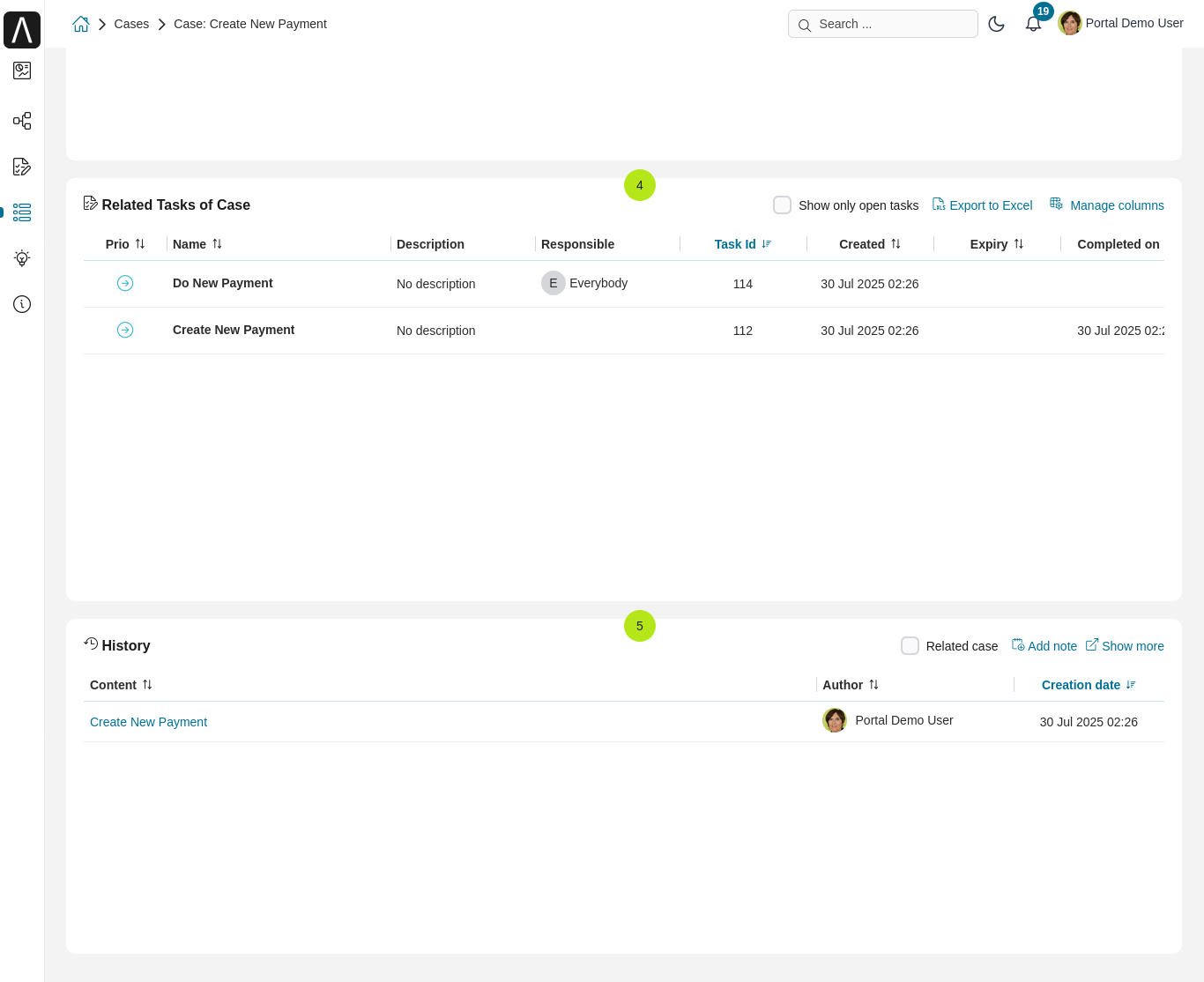The image size is (1204, 982).
Task: Open Portal Demo User menu
Action: click(1121, 24)
